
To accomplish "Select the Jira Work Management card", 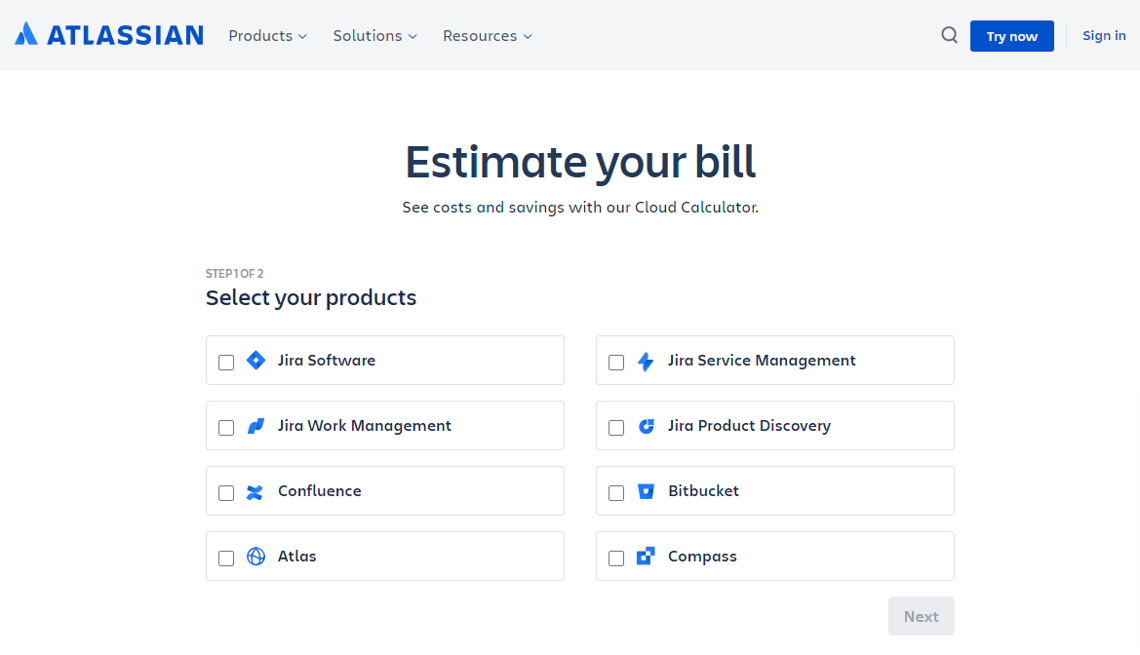I will click(385, 425).
